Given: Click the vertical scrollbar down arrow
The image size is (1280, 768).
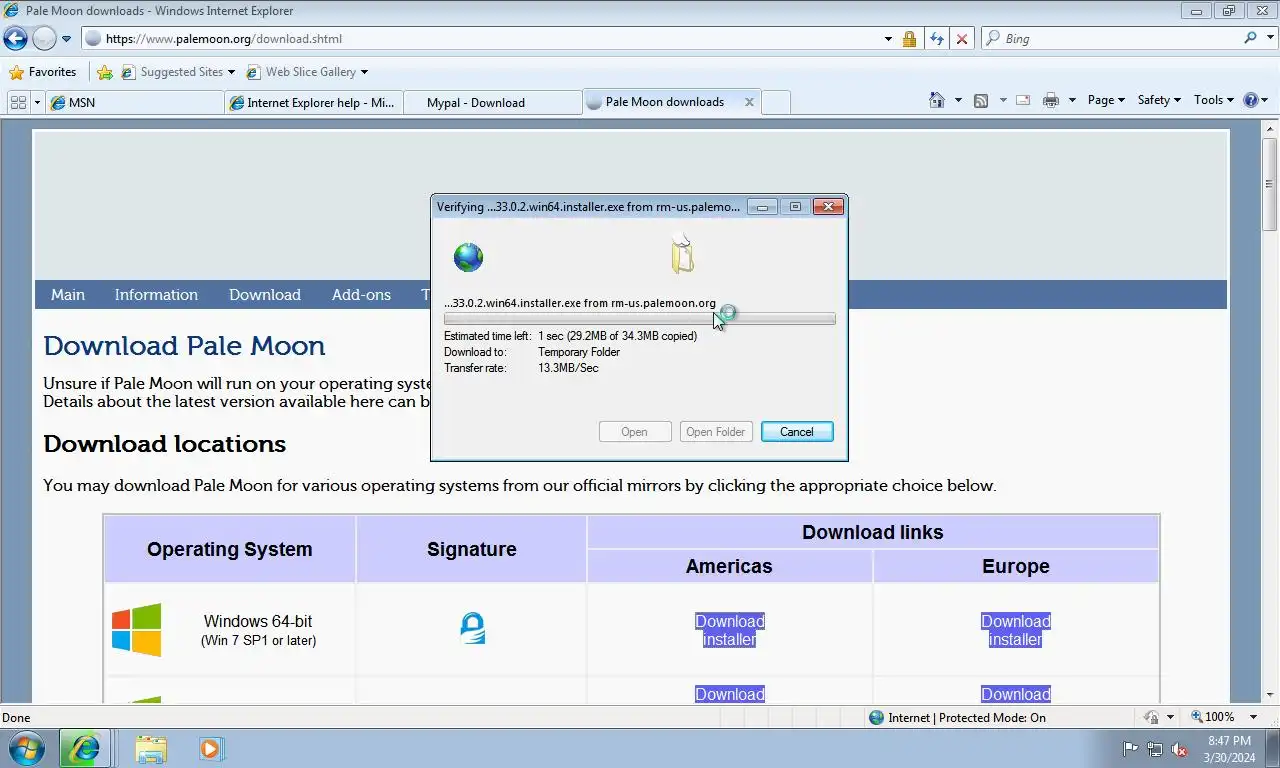Looking at the screenshot, I should pos(1270,694).
